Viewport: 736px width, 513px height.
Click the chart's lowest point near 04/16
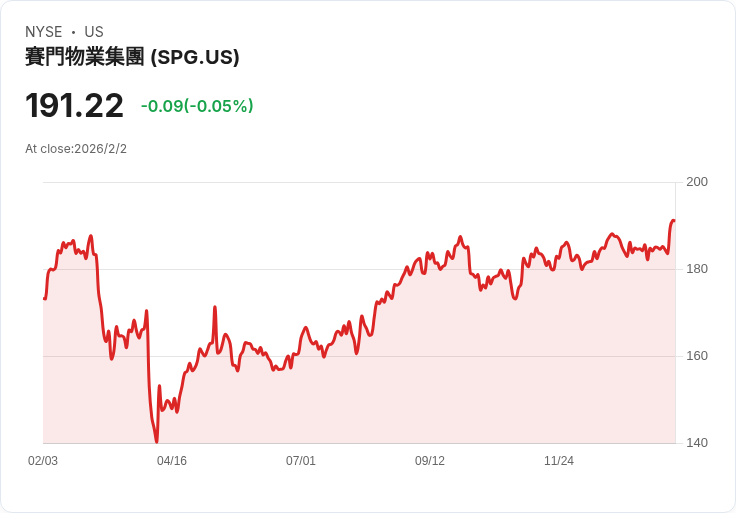156,441
